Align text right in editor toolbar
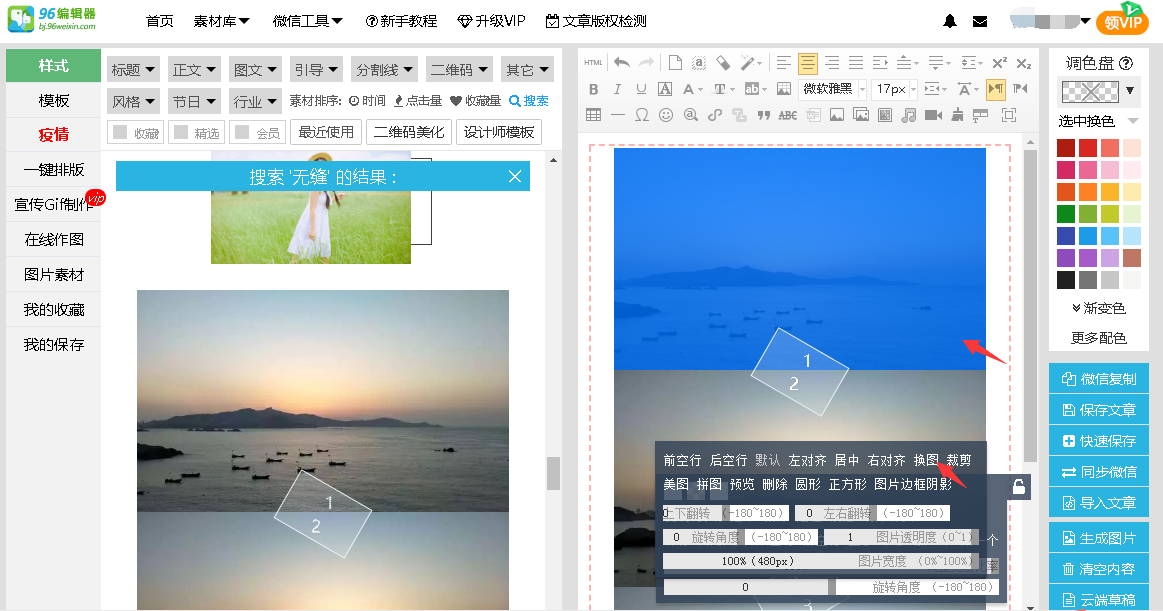Image resolution: width=1163 pixels, height=611 pixels. 832,63
